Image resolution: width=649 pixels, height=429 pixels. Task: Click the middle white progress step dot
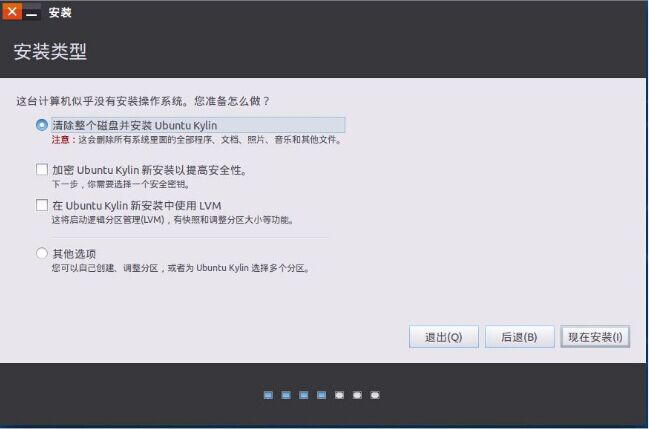tap(357, 395)
